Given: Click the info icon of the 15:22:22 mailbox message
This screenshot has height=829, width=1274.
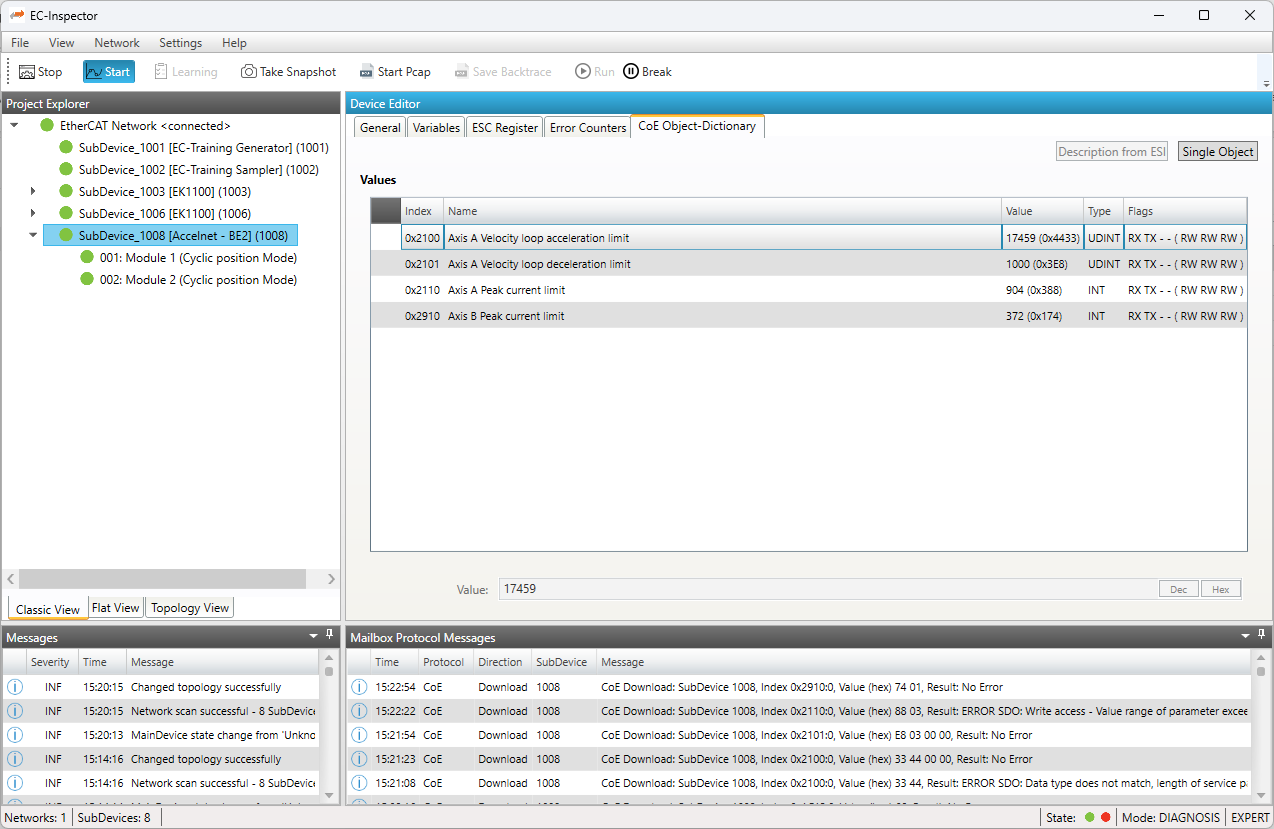Looking at the screenshot, I should click(359, 711).
